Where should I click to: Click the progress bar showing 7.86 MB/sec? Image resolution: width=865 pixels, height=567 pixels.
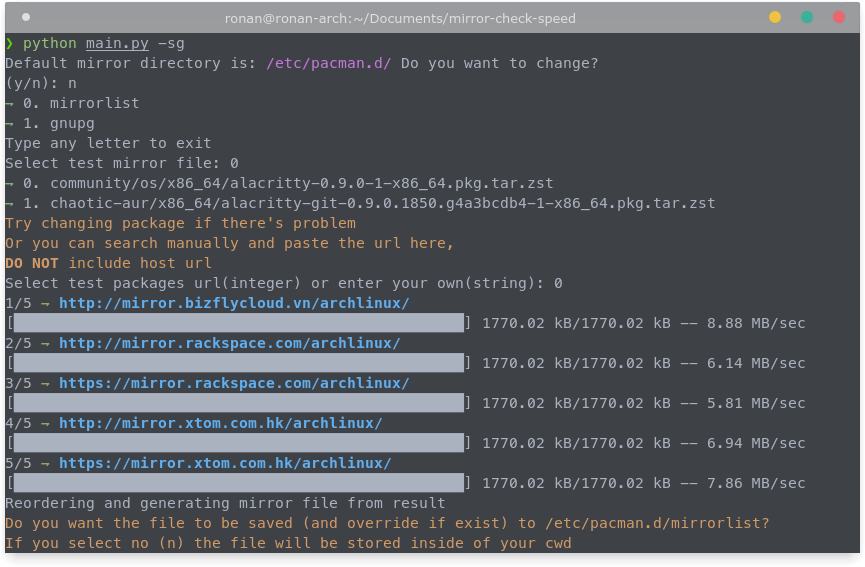pyautogui.click(x=238, y=483)
